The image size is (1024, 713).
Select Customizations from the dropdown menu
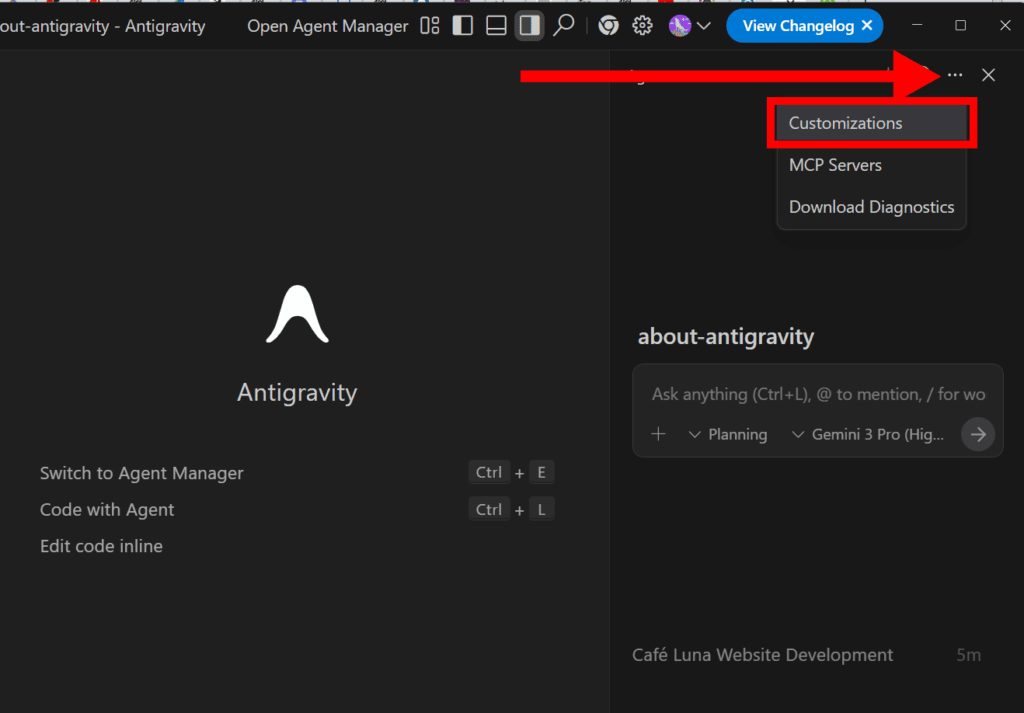click(845, 123)
